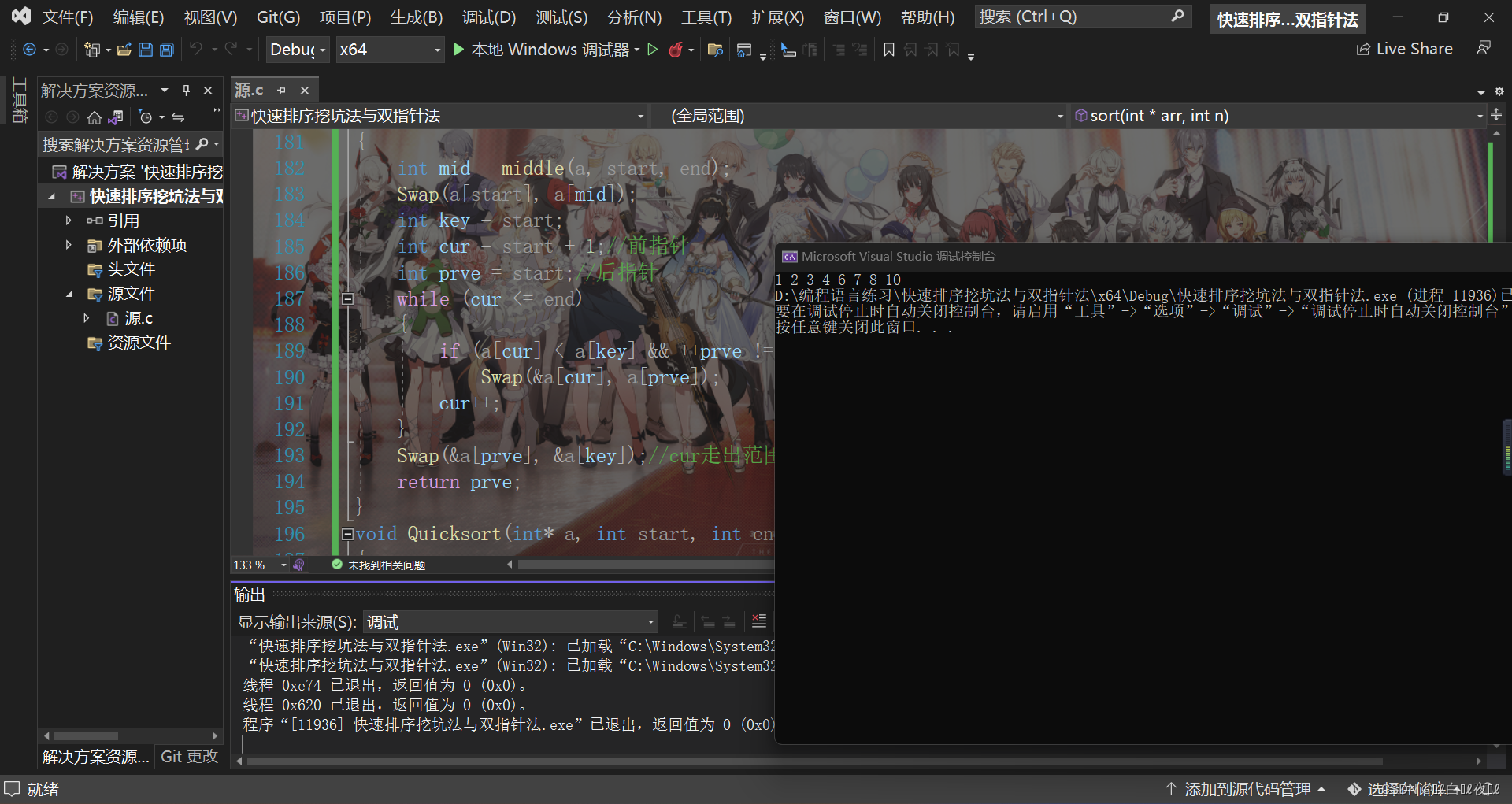Open the 编辑(E) menu
Image resolution: width=1512 pixels, height=804 pixels.
coord(139,17)
